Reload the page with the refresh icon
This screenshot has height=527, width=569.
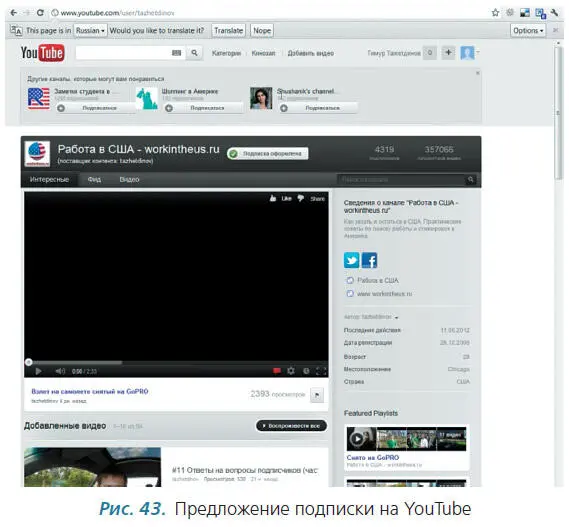coord(40,13)
